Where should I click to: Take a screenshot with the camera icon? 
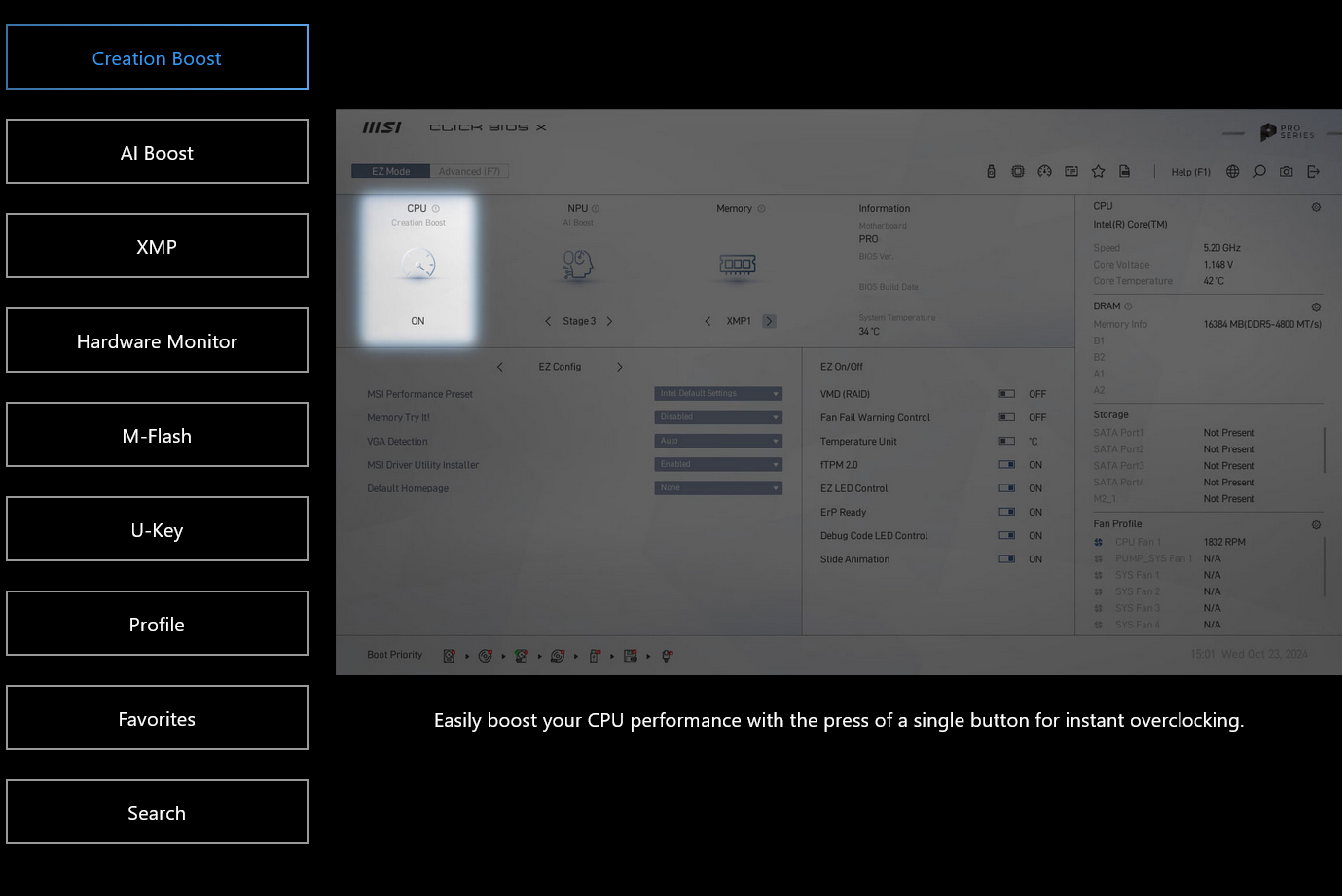pyautogui.click(x=1287, y=172)
